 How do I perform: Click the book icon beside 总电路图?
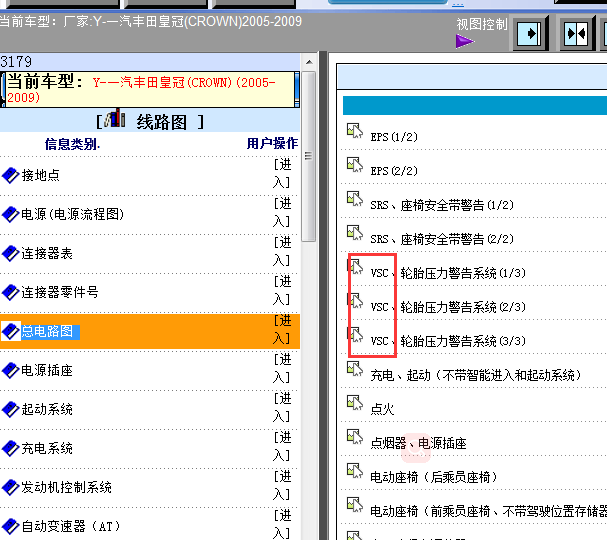click(x=10, y=331)
